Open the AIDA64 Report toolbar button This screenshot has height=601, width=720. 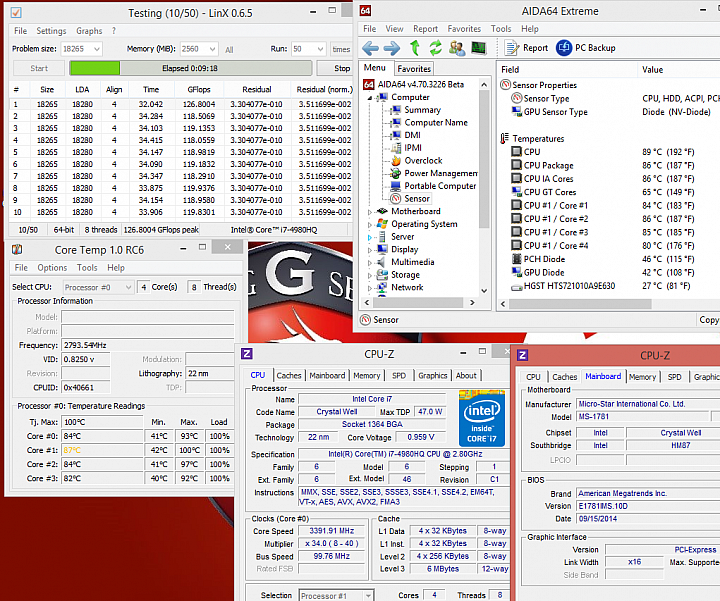click(x=526, y=48)
